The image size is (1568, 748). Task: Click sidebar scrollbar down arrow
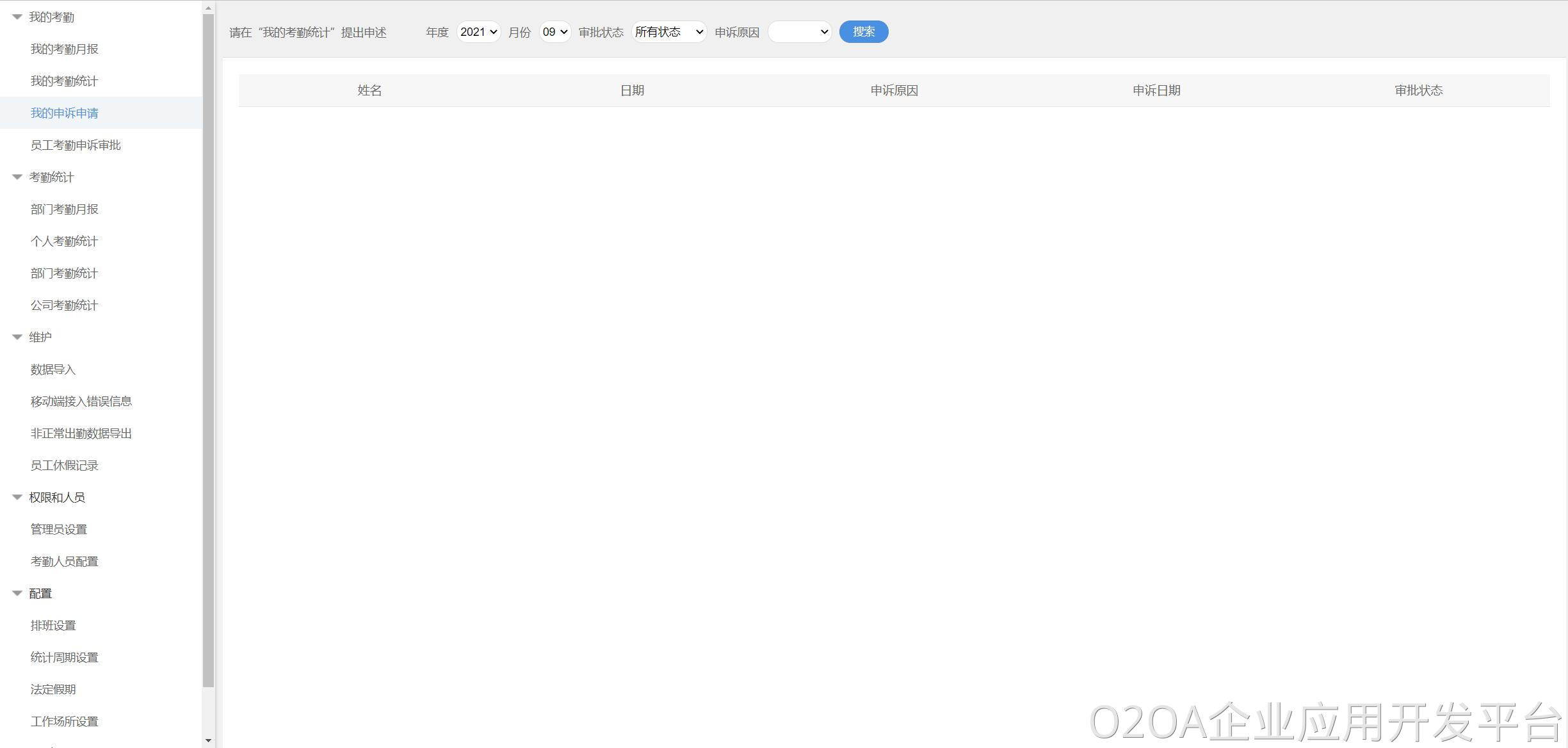click(x=208, y=740)
